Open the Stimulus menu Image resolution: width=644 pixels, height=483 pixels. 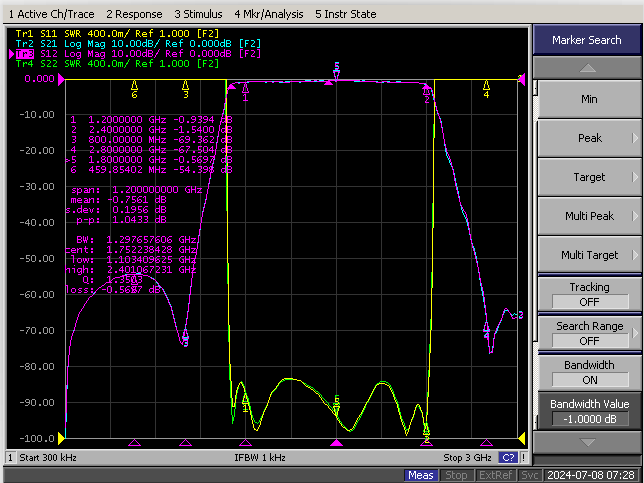coord(198,14)
